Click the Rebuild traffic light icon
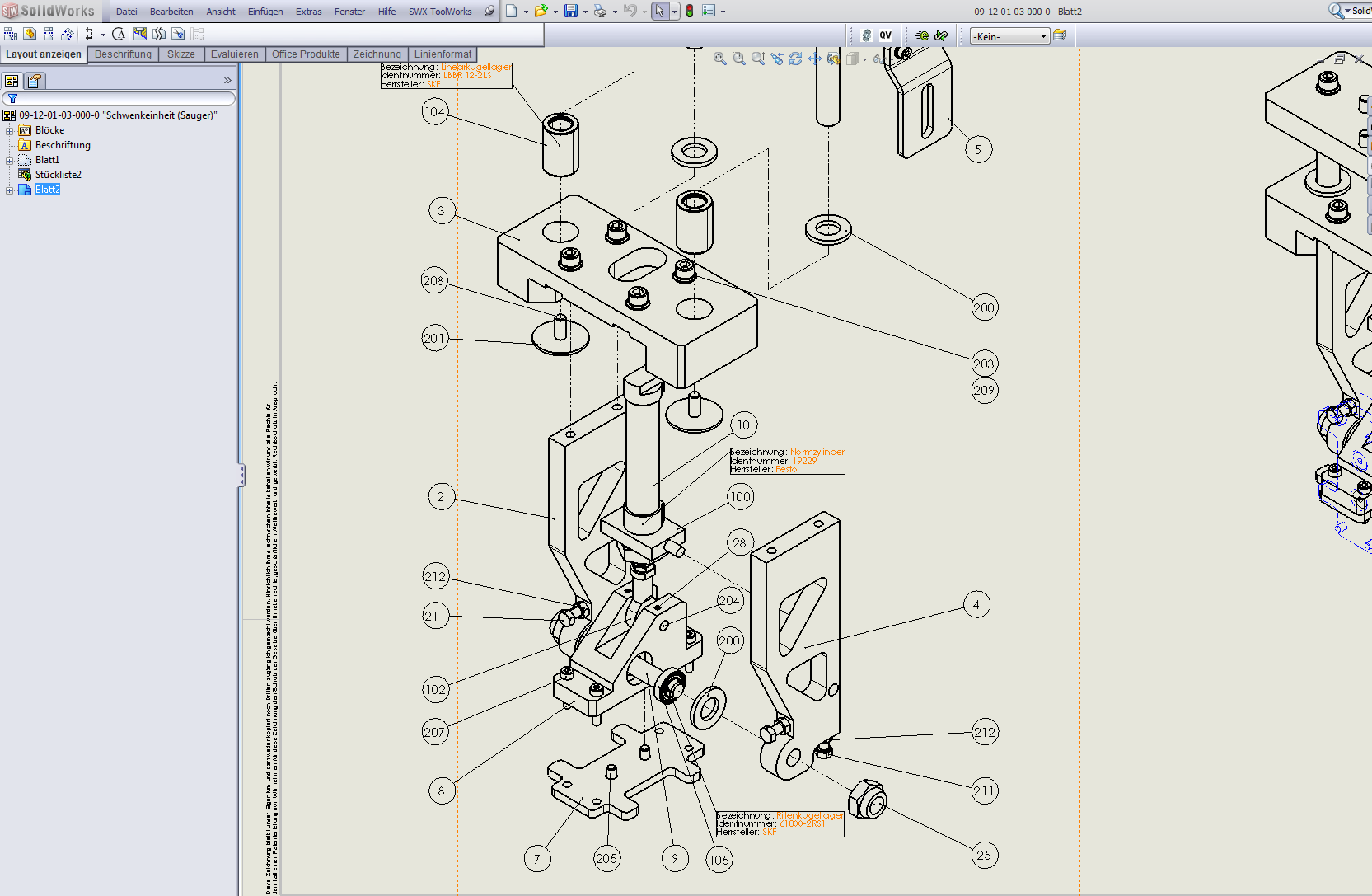 pyautogui.click(x=690, y=11)
